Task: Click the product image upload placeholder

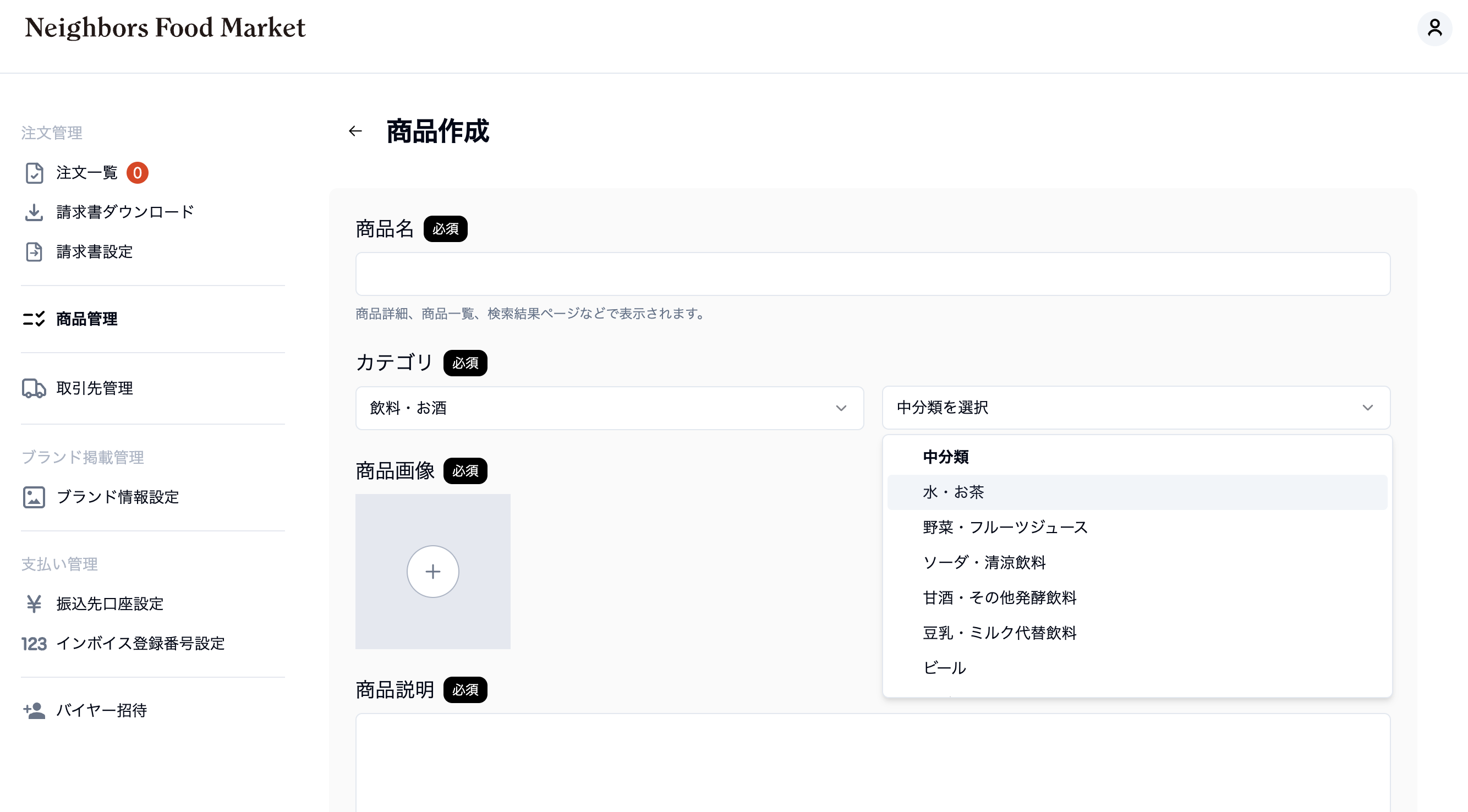Action: pyautogui.click(x=432, y=571)
